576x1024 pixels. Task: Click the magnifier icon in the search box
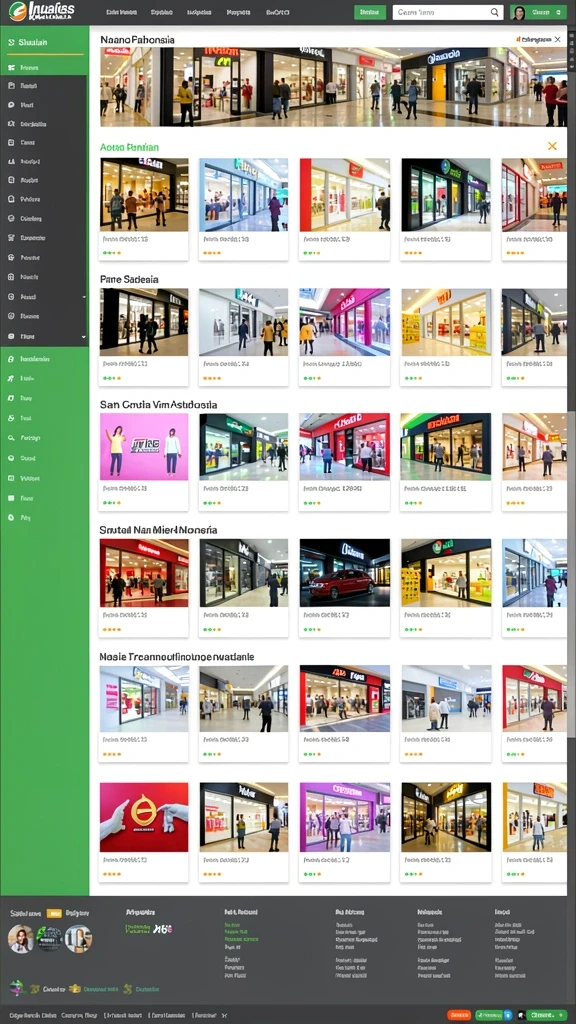click(x=495, y=12)
